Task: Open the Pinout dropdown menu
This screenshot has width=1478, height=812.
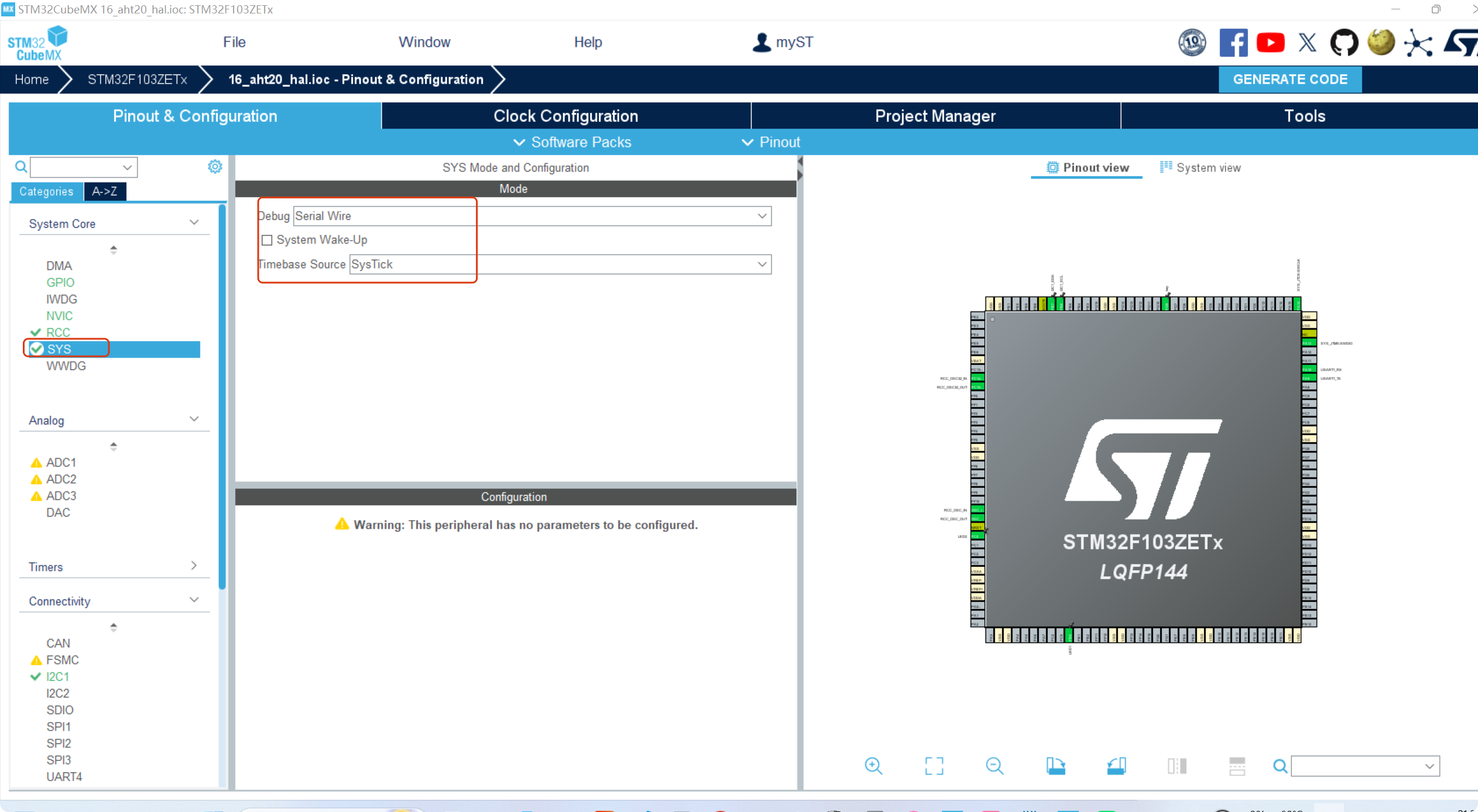Action: 771,142
